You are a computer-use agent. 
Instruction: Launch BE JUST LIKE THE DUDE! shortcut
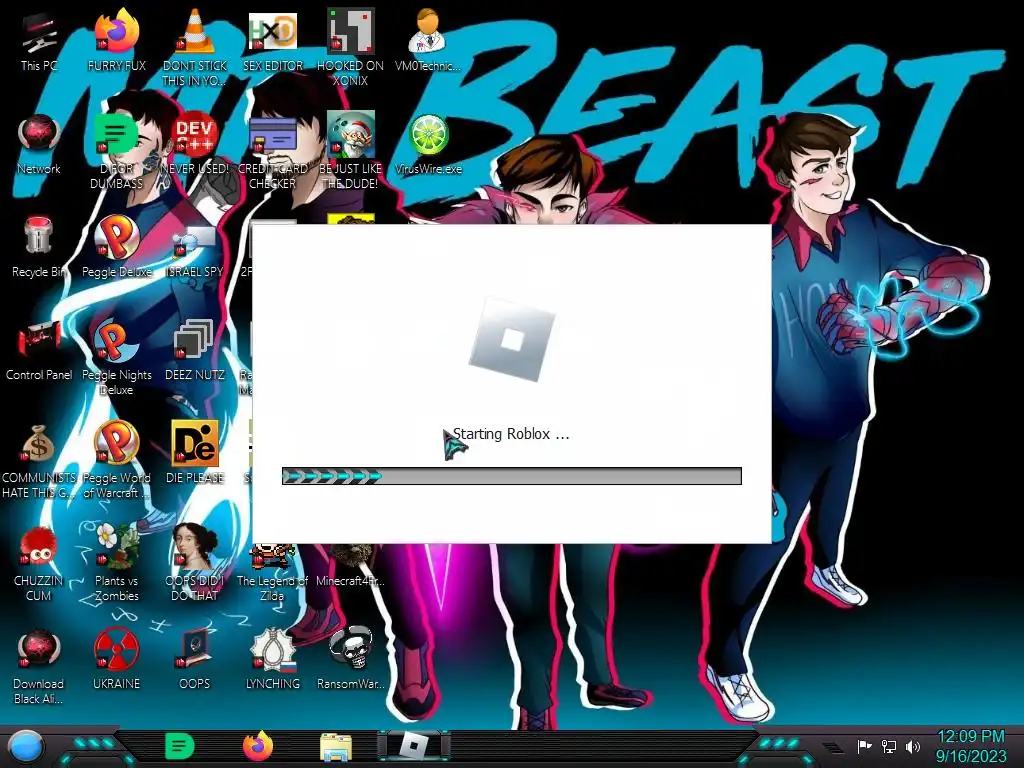tap(351, 150)
